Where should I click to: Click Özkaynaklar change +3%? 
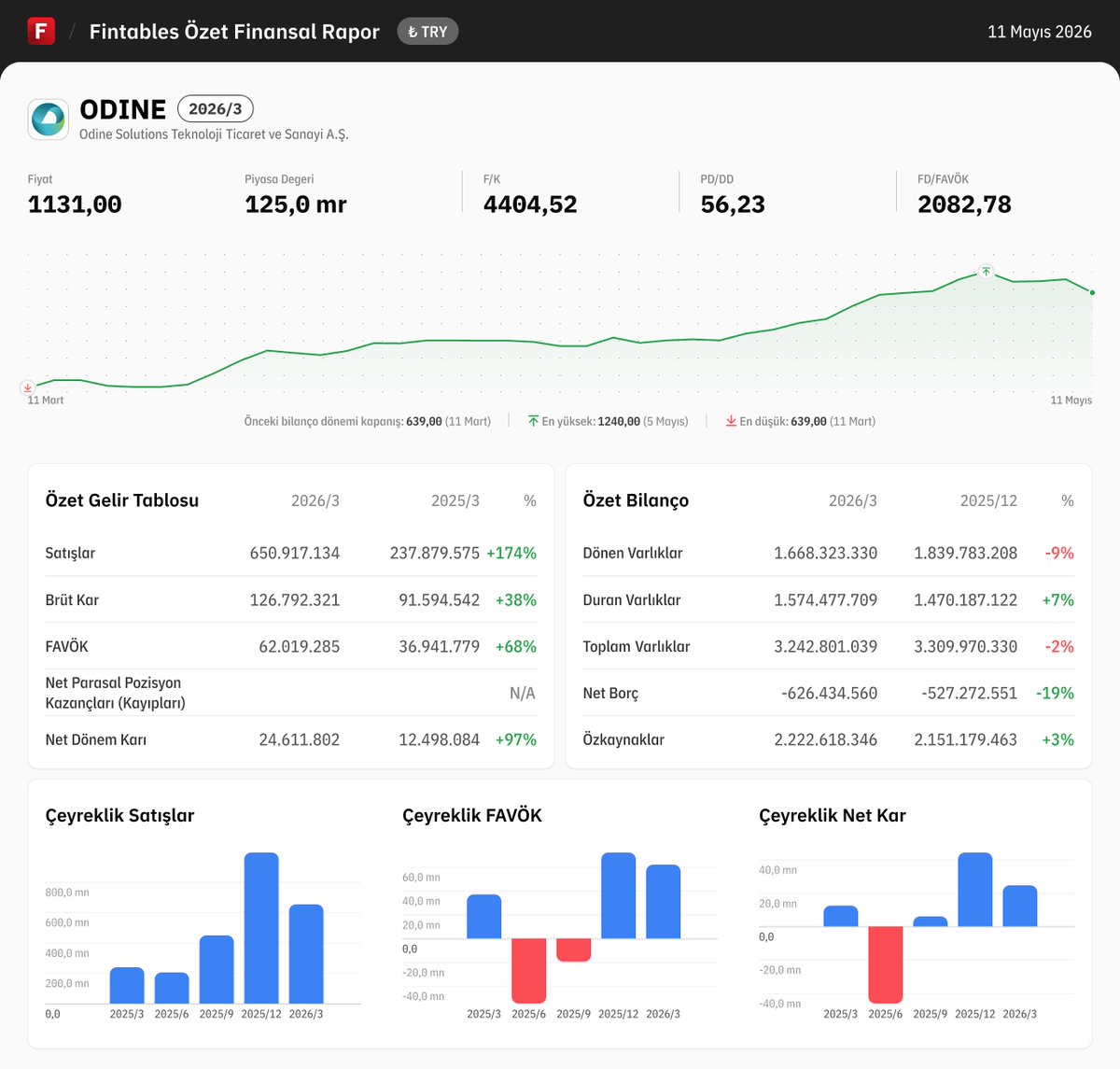pyautogui.click(x=1058, y=739)
